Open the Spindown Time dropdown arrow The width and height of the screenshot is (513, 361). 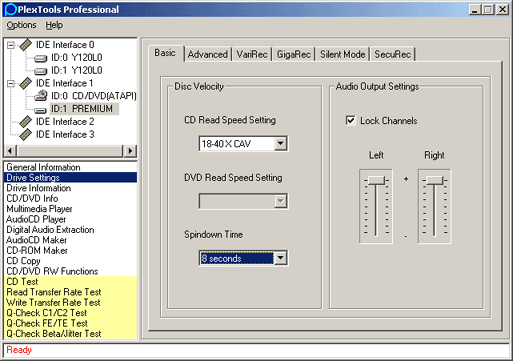click(280, 258)
